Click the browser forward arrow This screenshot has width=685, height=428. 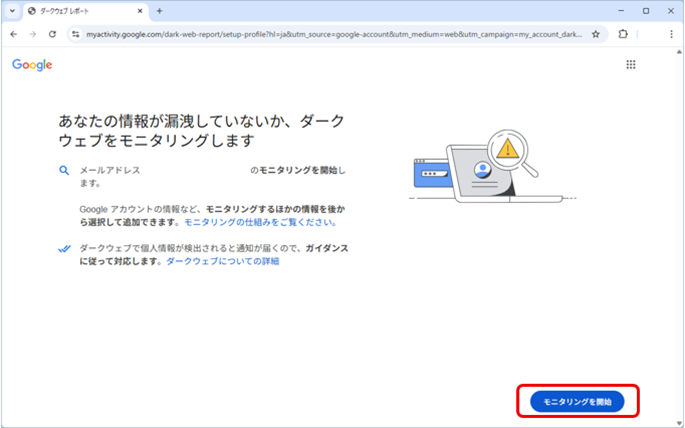pos(33,33)
